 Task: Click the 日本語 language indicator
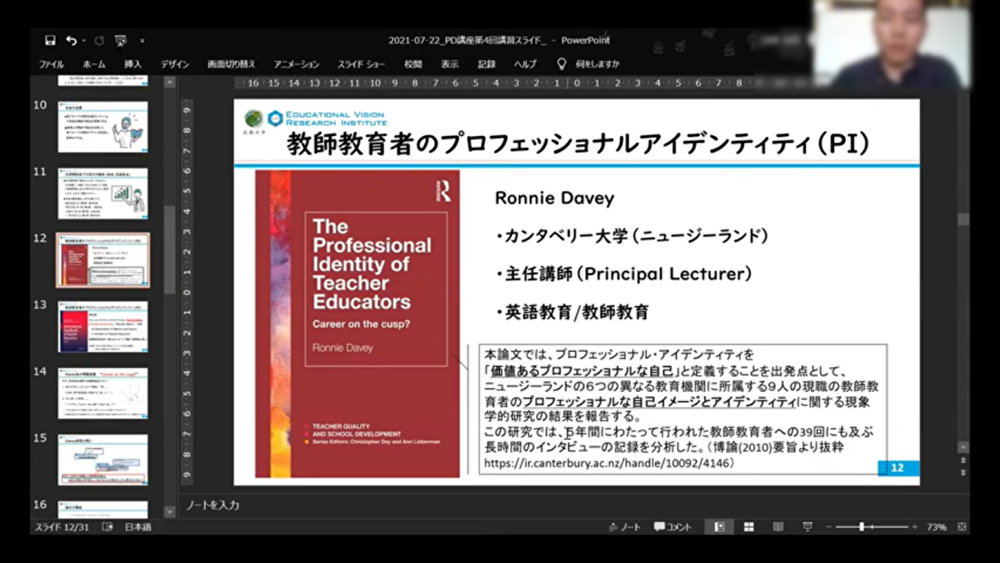click(x=138, y=527)
